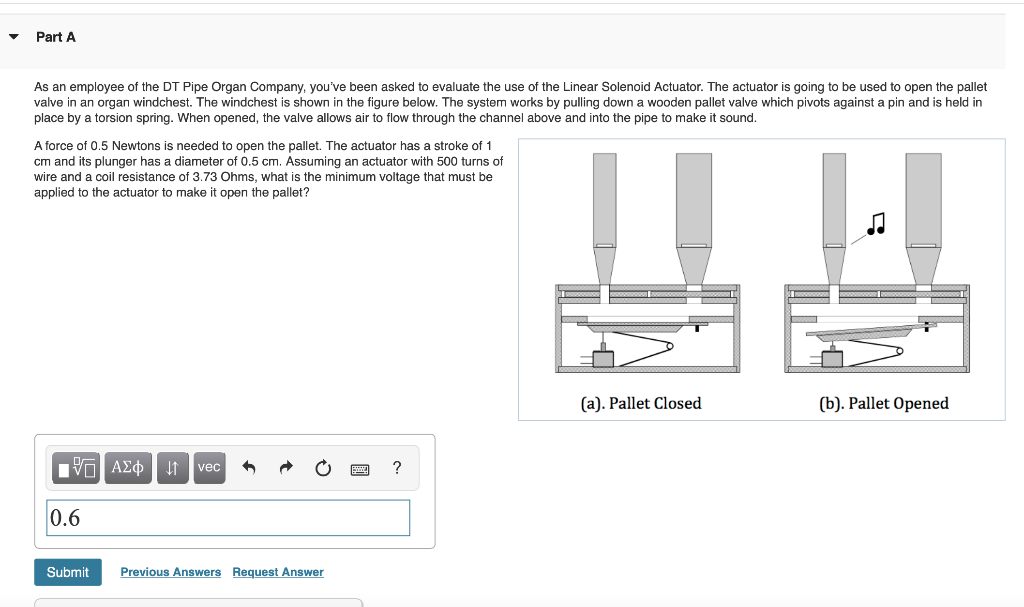This screenshot has height=607, width=1024.
Task: Click the Request Answer link
Action: [x=278, y=572]
